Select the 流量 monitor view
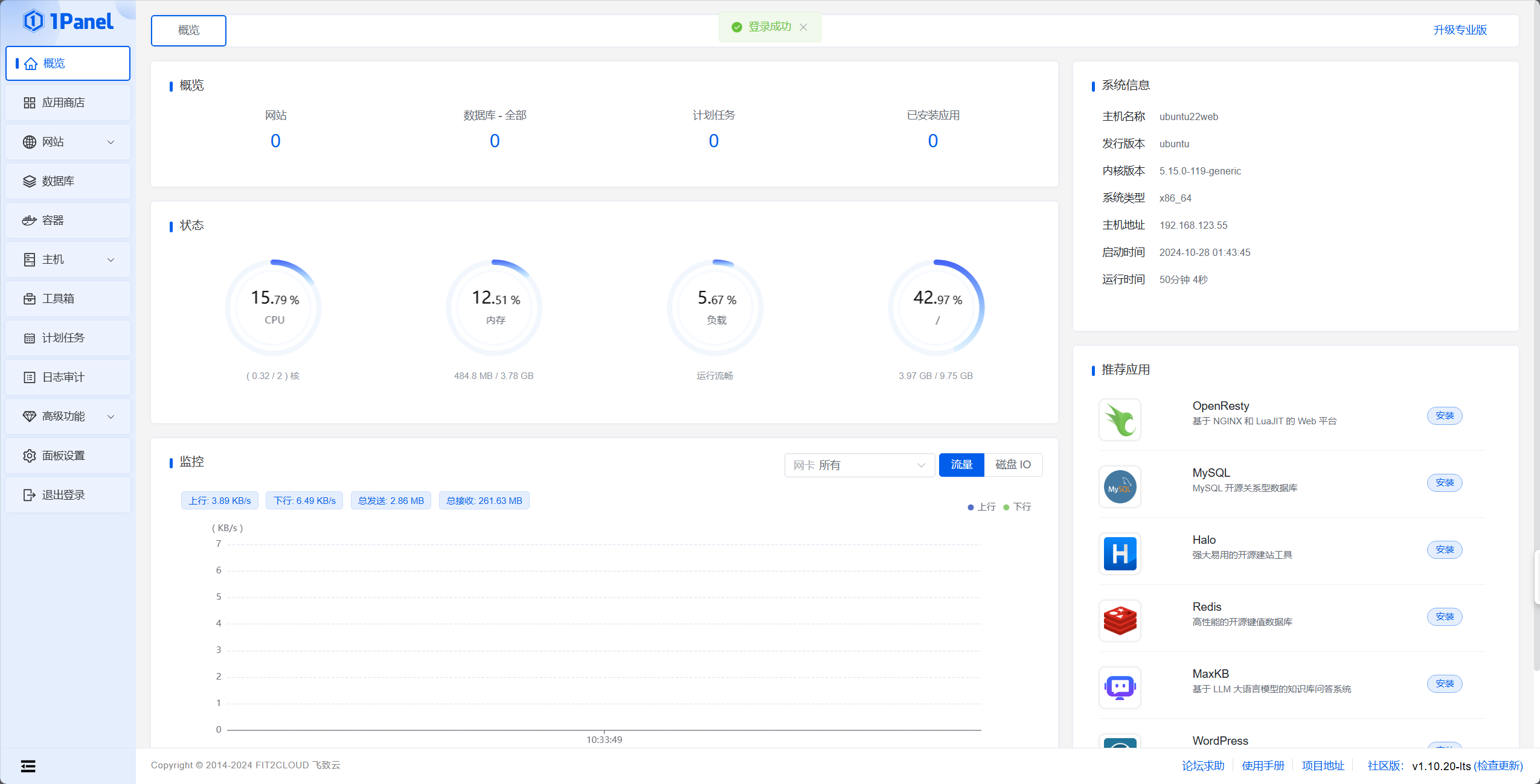1540x784 pixels. click(x=961, y=465)
